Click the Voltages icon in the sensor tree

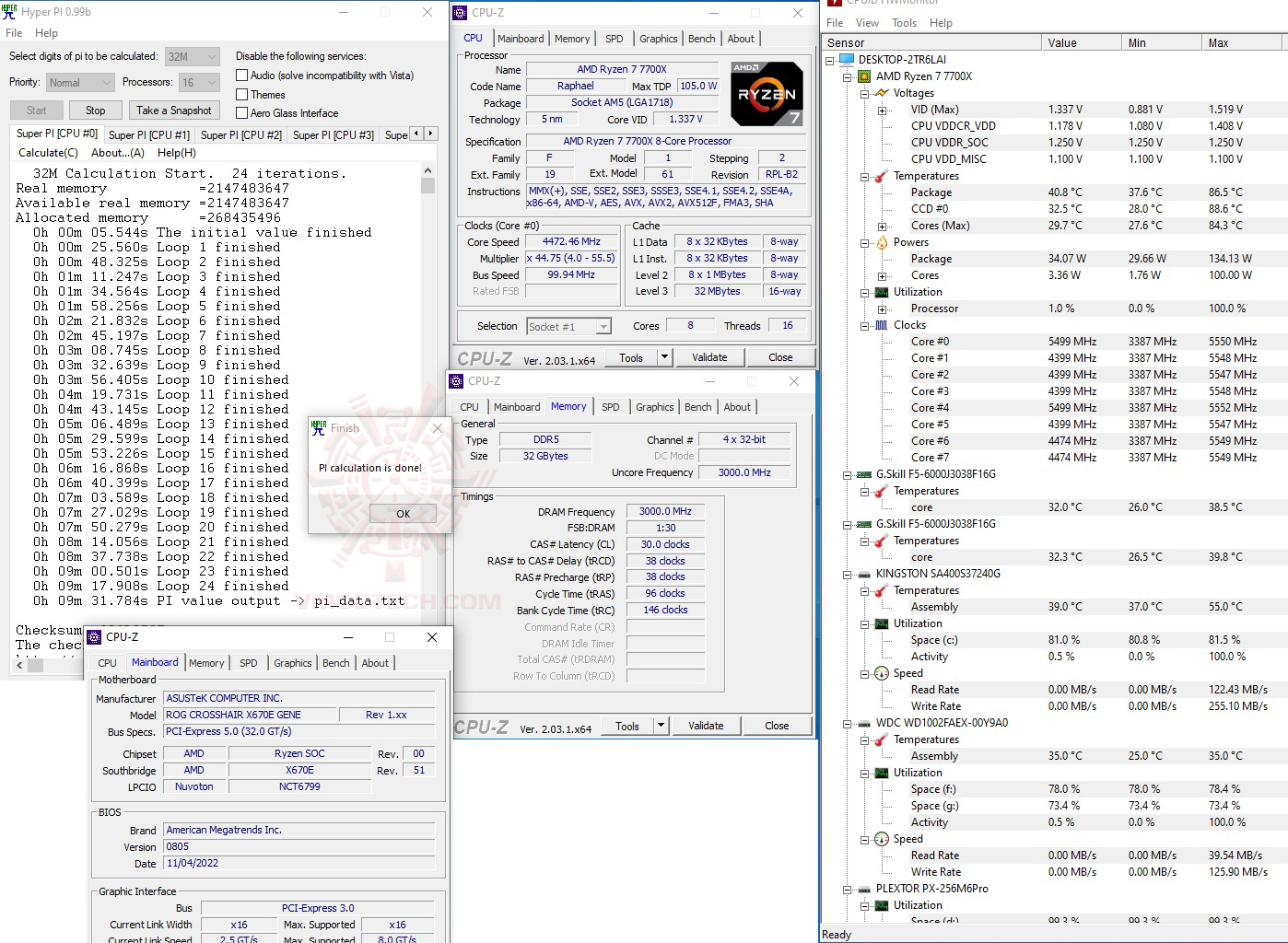click(x=882, y=93)
